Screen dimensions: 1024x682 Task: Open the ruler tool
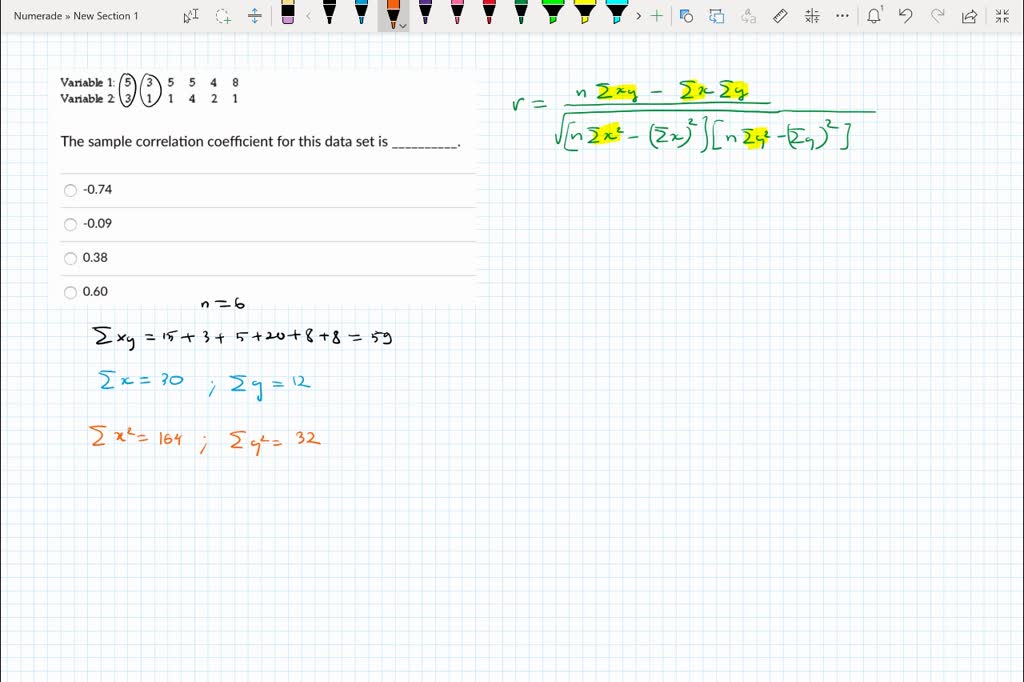point(781,16)
